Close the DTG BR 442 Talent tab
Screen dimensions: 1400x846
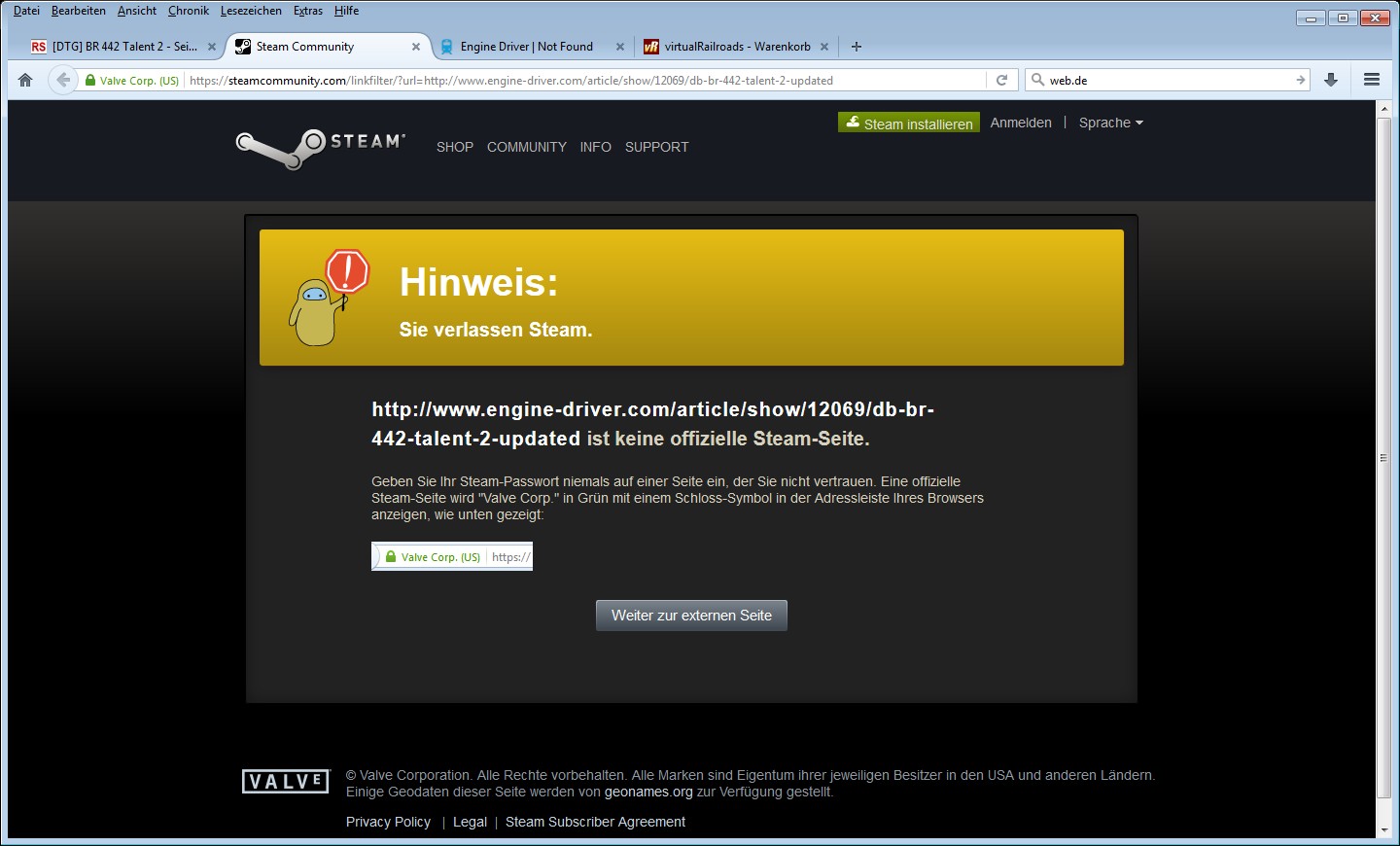(x=212, y=47)
